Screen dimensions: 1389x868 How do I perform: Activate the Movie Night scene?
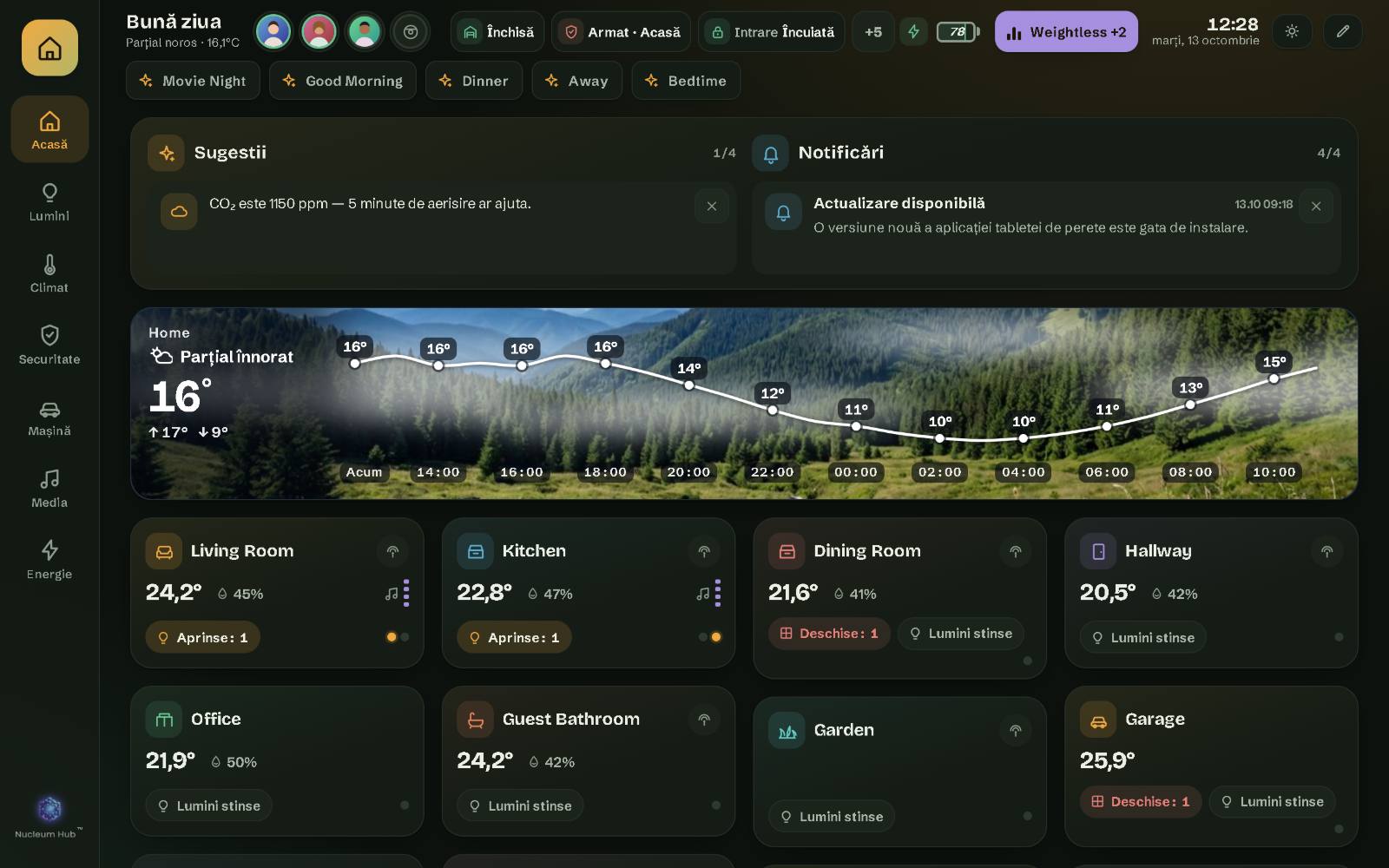tap(193, 81)
